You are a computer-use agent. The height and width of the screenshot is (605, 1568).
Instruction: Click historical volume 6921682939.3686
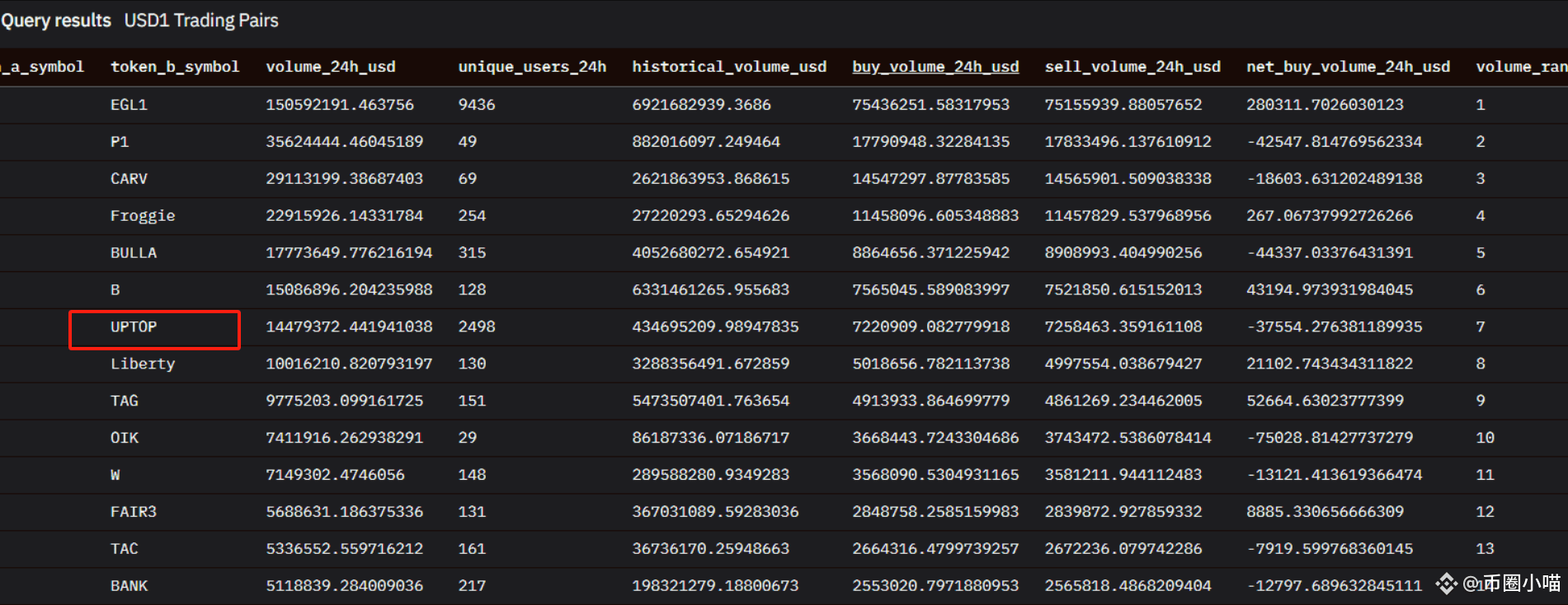[x=702, y=105]
